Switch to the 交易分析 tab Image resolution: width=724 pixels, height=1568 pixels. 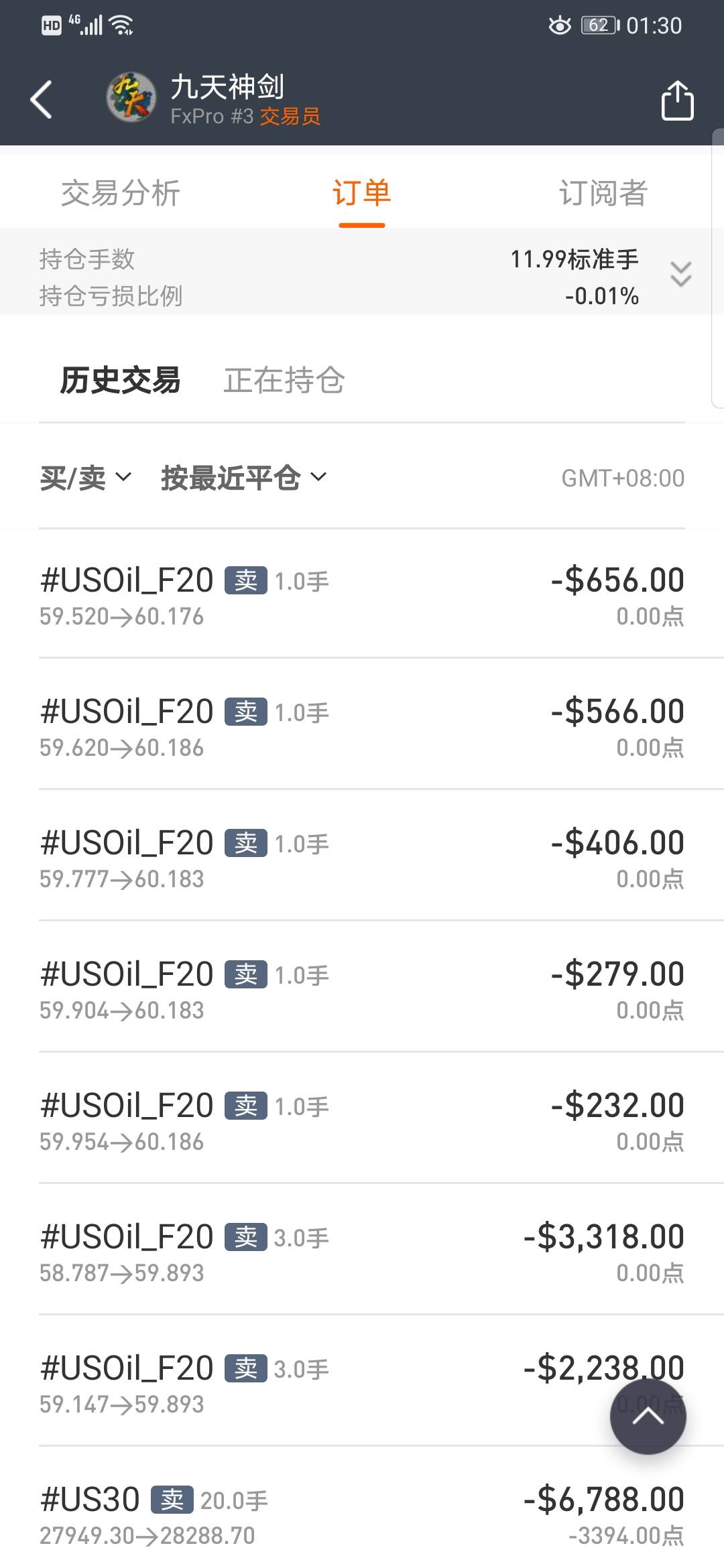[121, 193]
